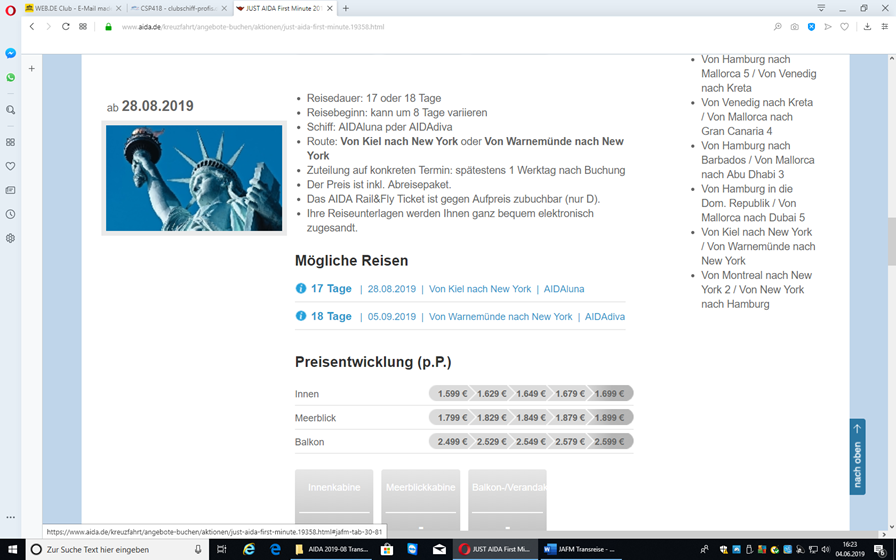Open the ad blocker shield icon
The image size is (896, 560).
pyautogui.click(x=811, y=27)
